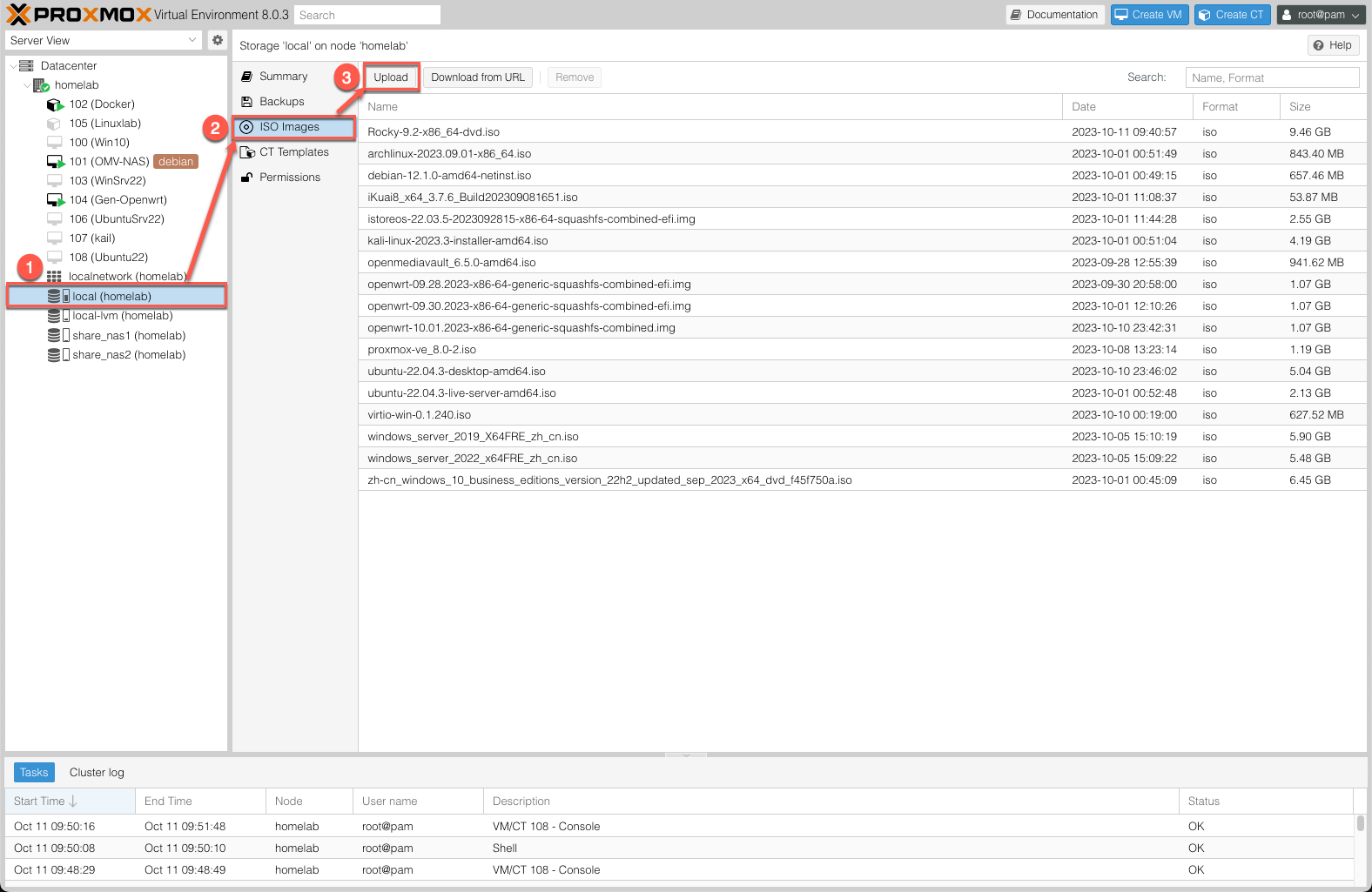1372x892 pixels.
Task: Sort ISO list by Size column
Action: coord(1322,107)
